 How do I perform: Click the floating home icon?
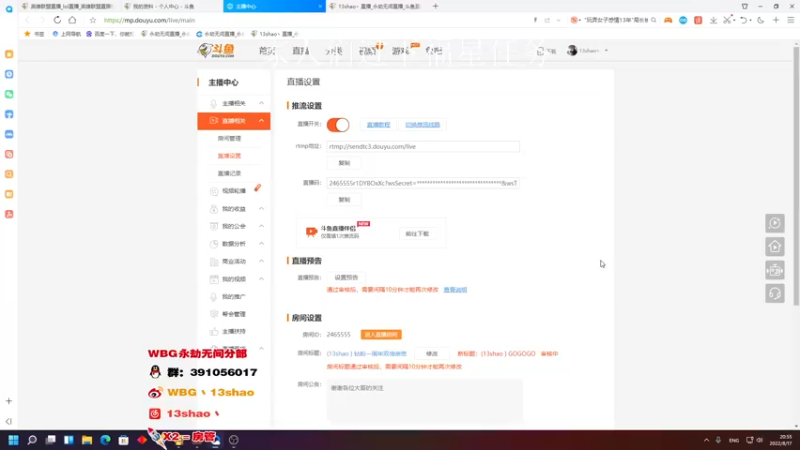774,246
